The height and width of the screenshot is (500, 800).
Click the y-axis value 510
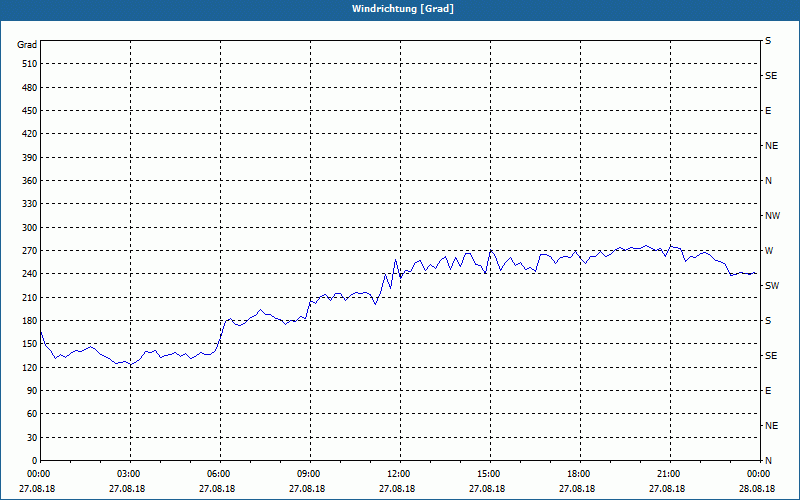[30, 64]
